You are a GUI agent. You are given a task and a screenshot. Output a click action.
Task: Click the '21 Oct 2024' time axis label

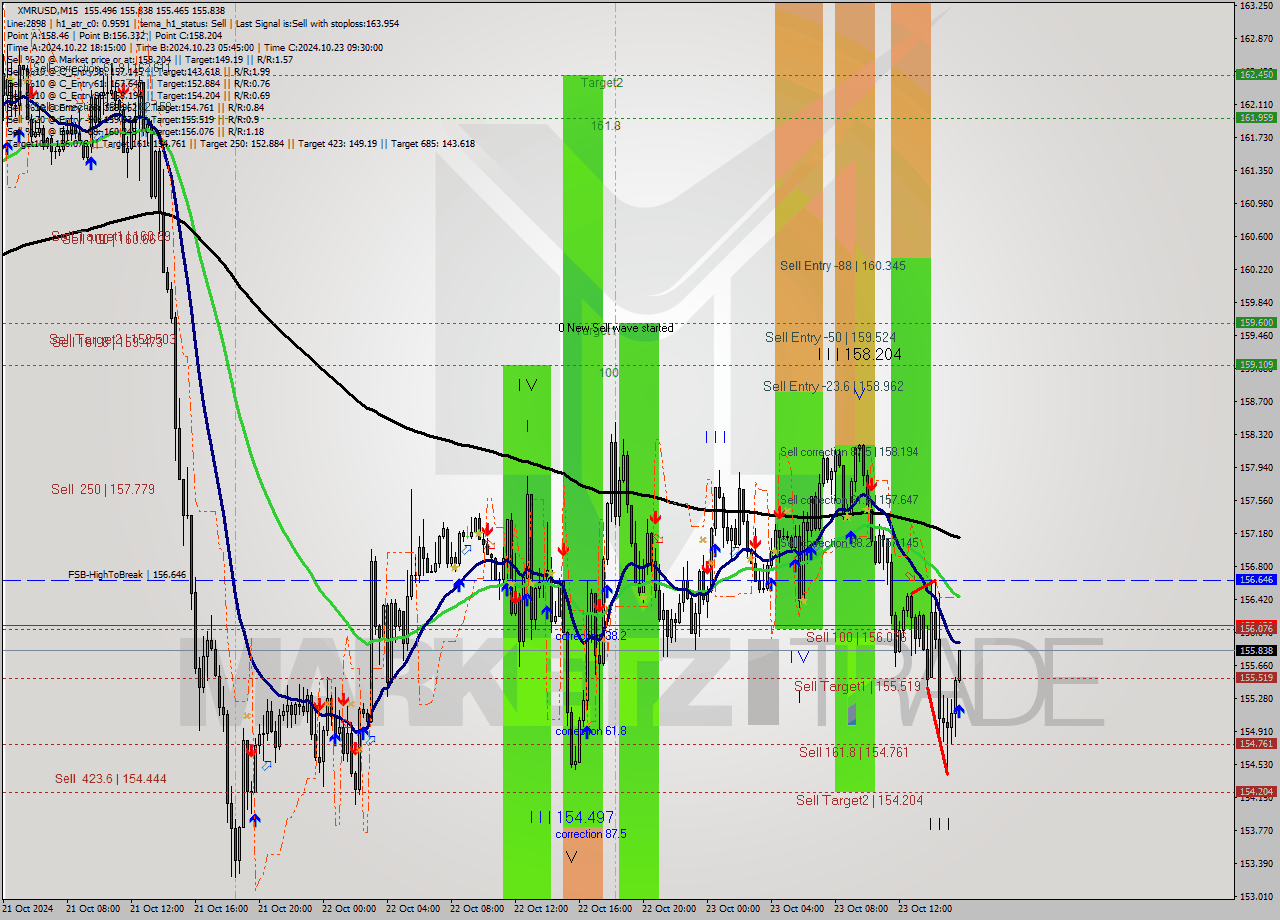(x=28, y=909)
